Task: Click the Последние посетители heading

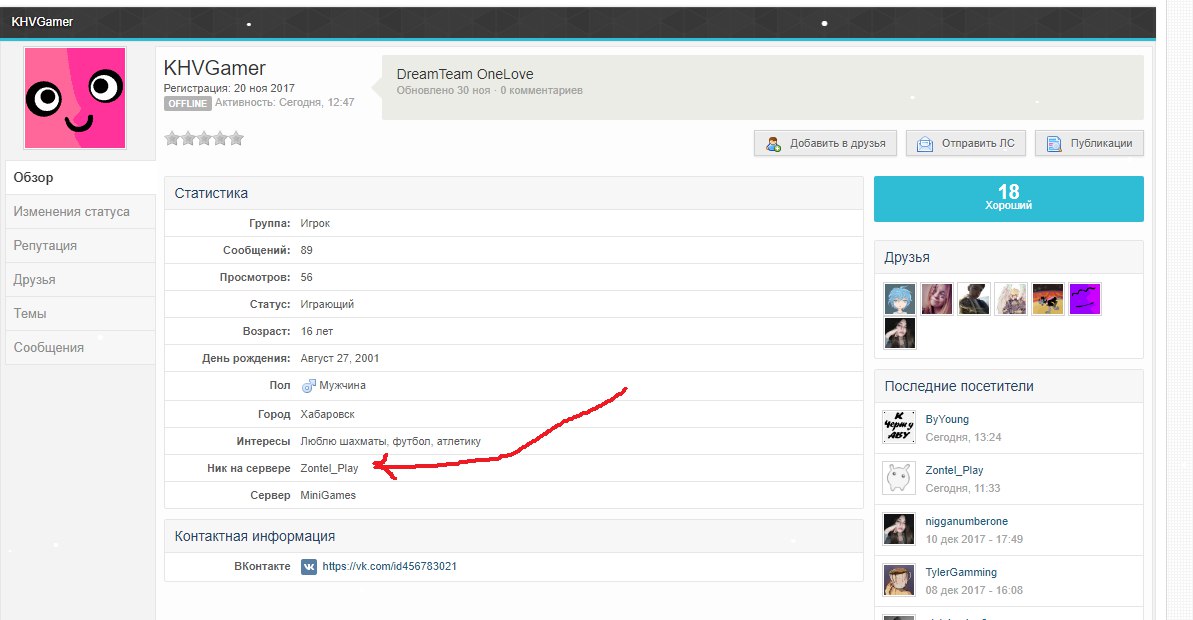Action: coord(959,386)
